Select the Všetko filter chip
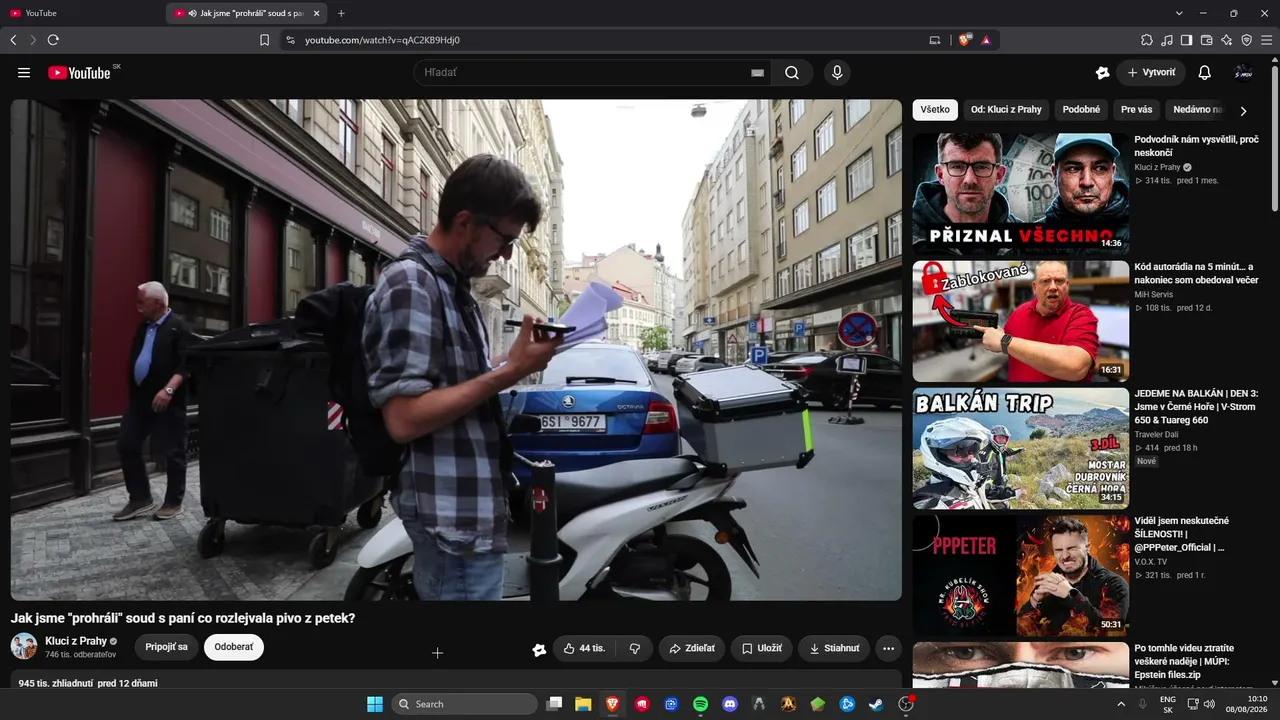This screenshot has width=1280, height=720. click(x=935, y=110)
